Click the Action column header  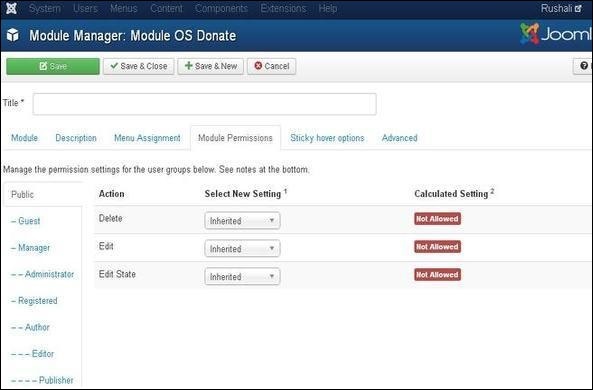click(112, 194)
